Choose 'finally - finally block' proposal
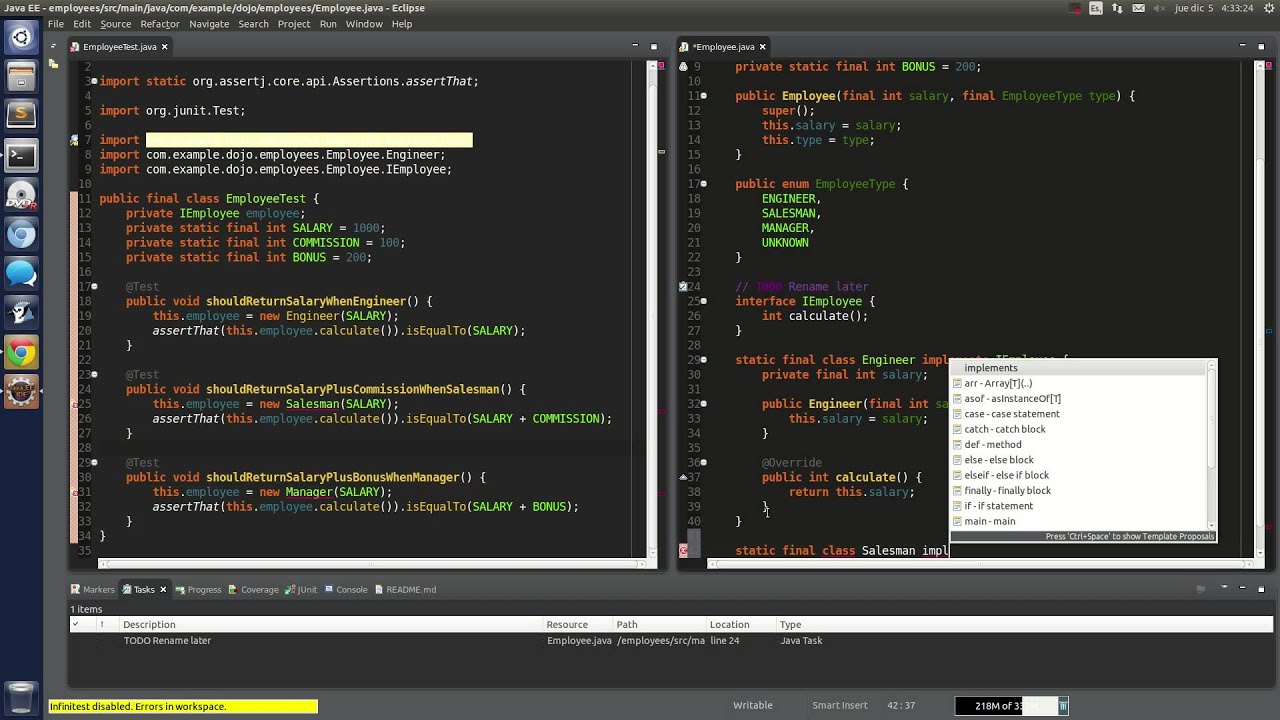The height and width of the screenshot is (720, 1280). pos(1079,491)
